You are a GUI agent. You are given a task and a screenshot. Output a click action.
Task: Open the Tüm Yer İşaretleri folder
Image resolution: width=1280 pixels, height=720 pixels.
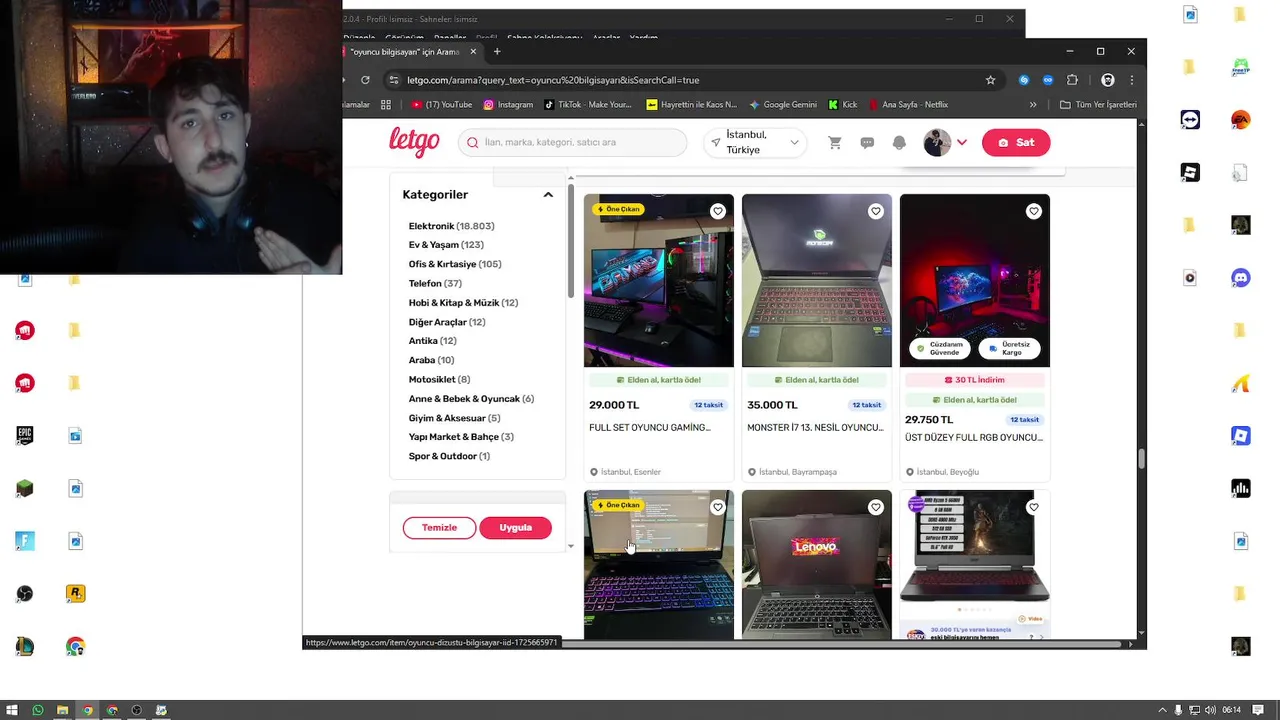click(1098, 104)
